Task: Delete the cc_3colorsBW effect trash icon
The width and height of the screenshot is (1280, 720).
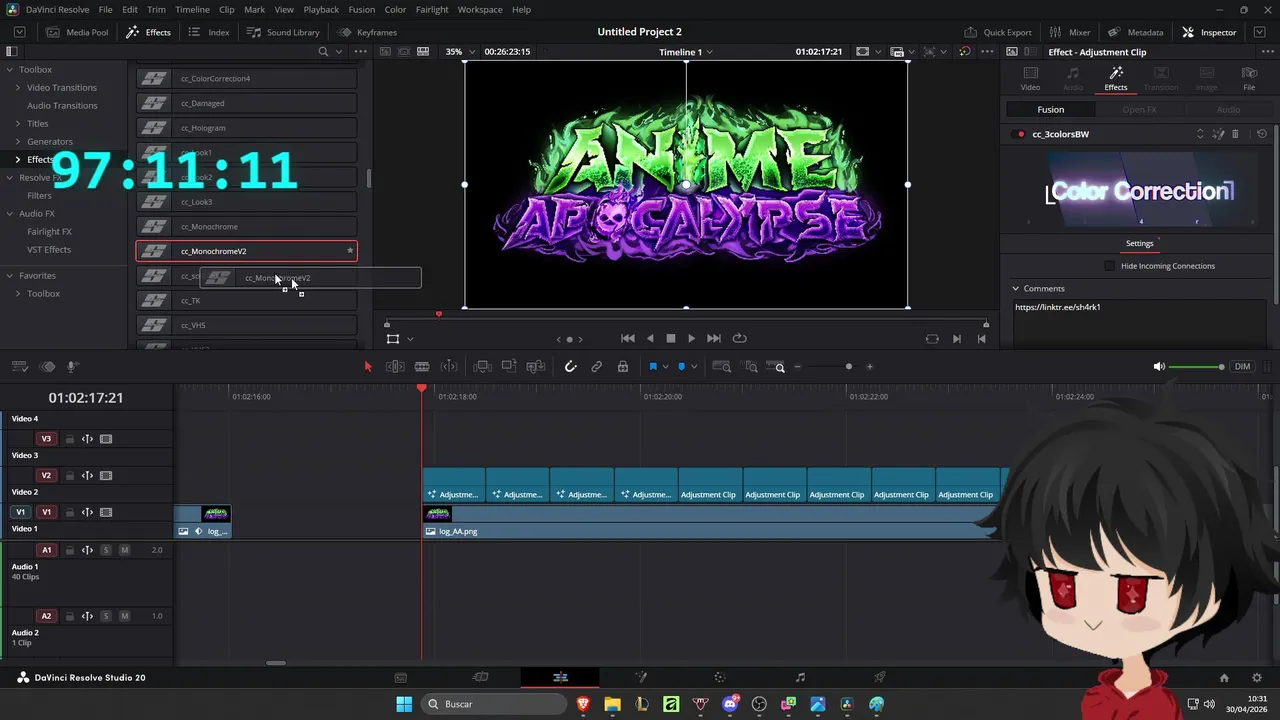Action: click(x=1235, y=134)
